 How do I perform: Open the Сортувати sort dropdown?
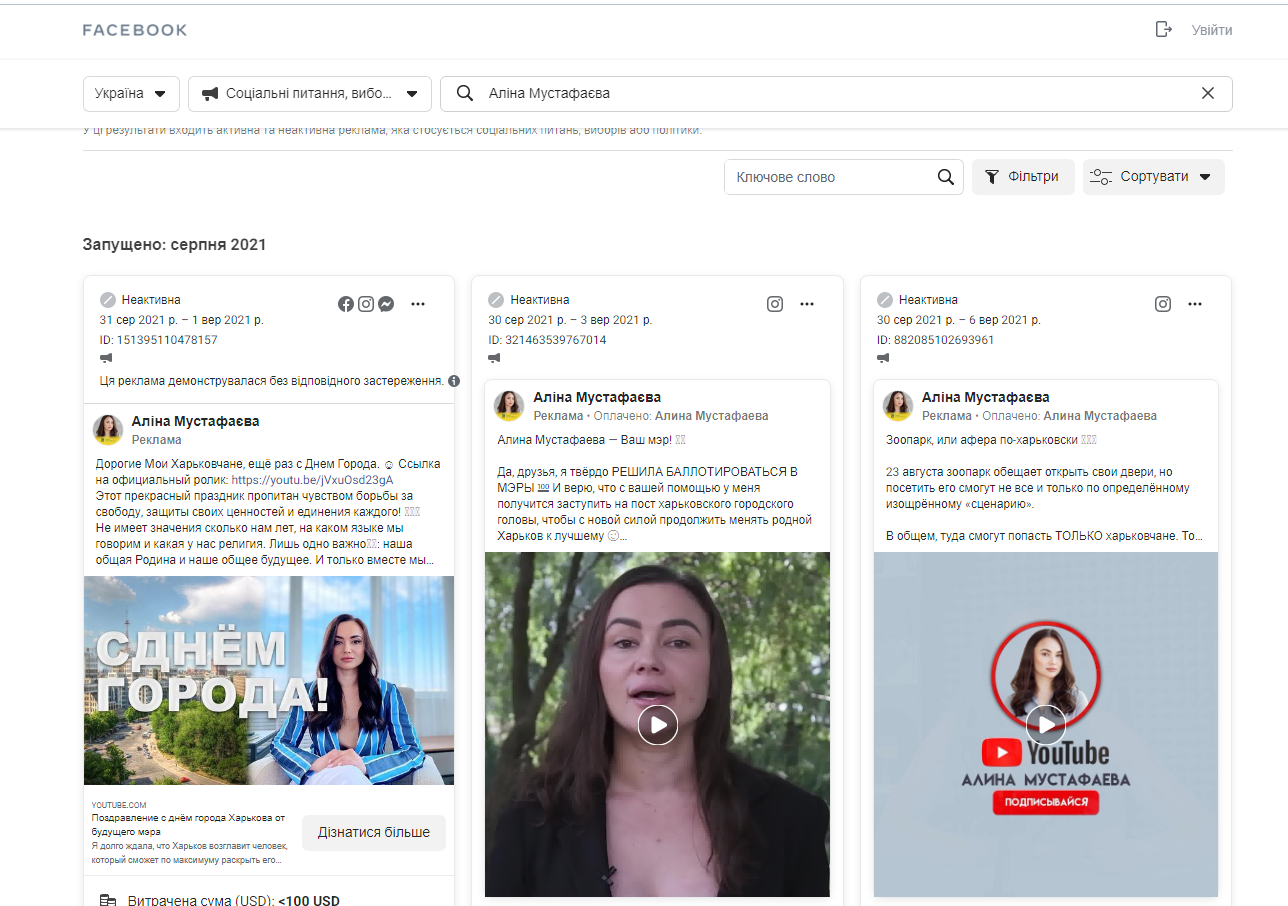(x=1153, y=177)
